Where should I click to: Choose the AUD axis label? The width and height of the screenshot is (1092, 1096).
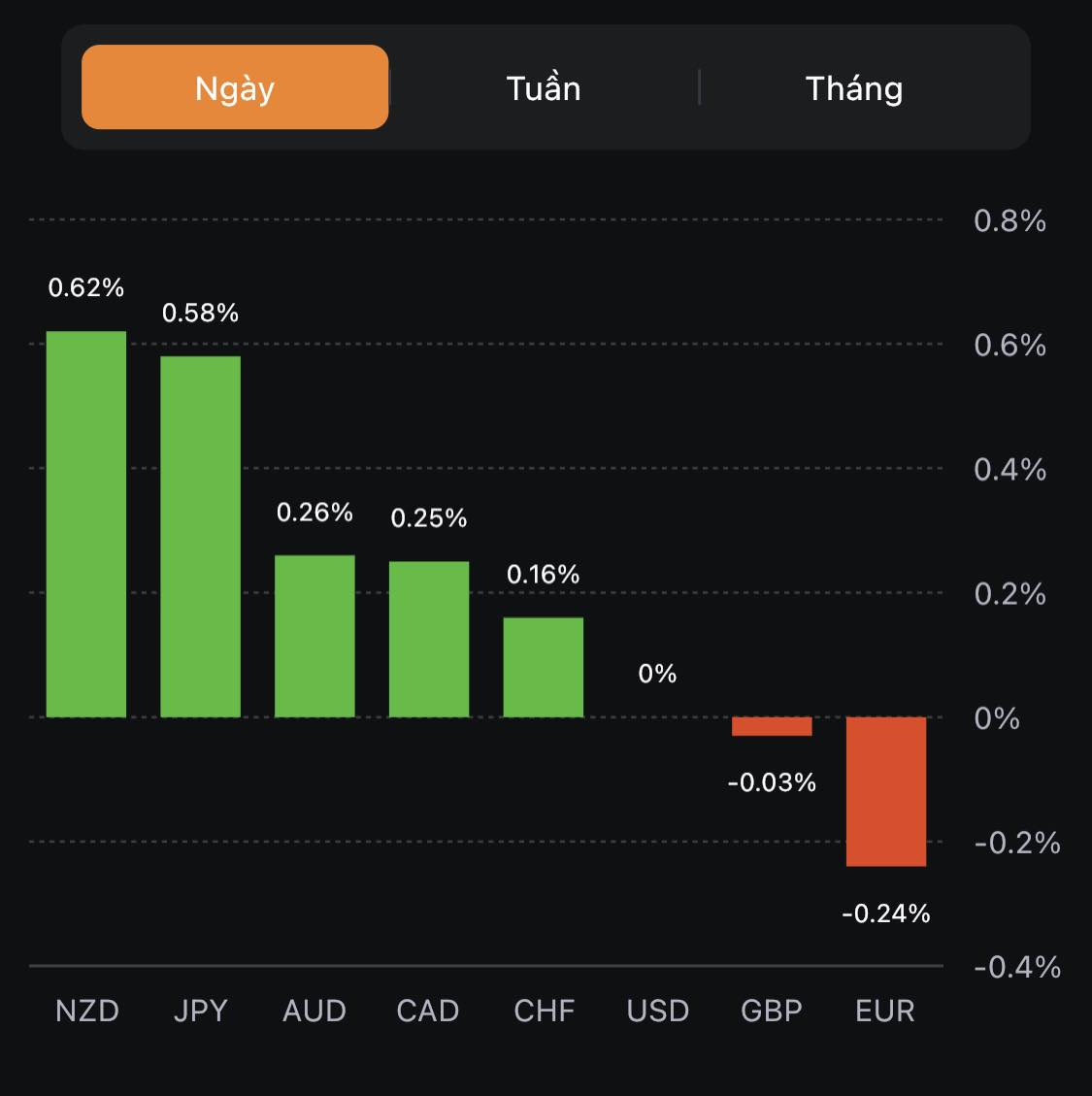point(314,1011)
